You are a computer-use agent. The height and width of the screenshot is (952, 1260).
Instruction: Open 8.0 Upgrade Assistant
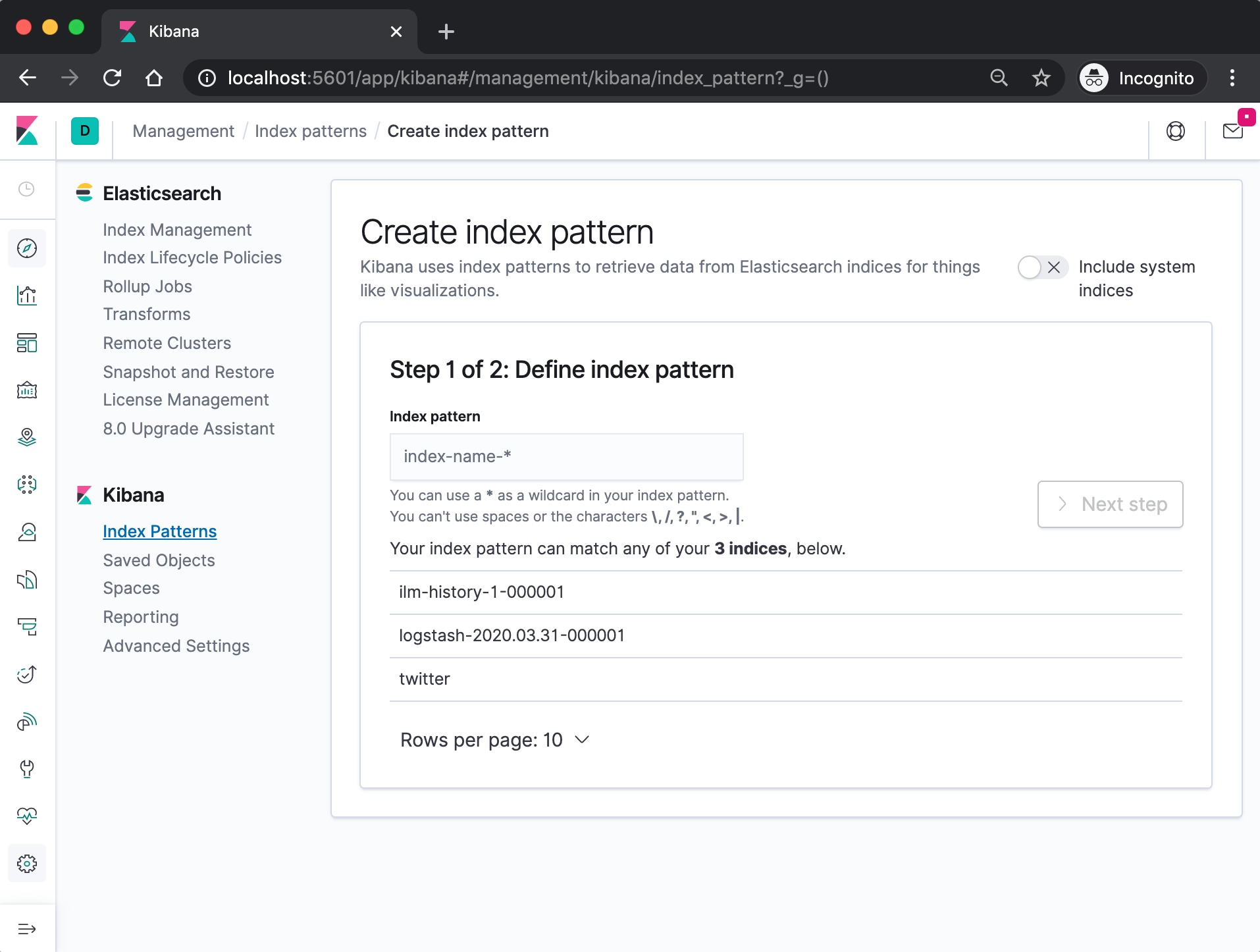[x=188, y=429]
